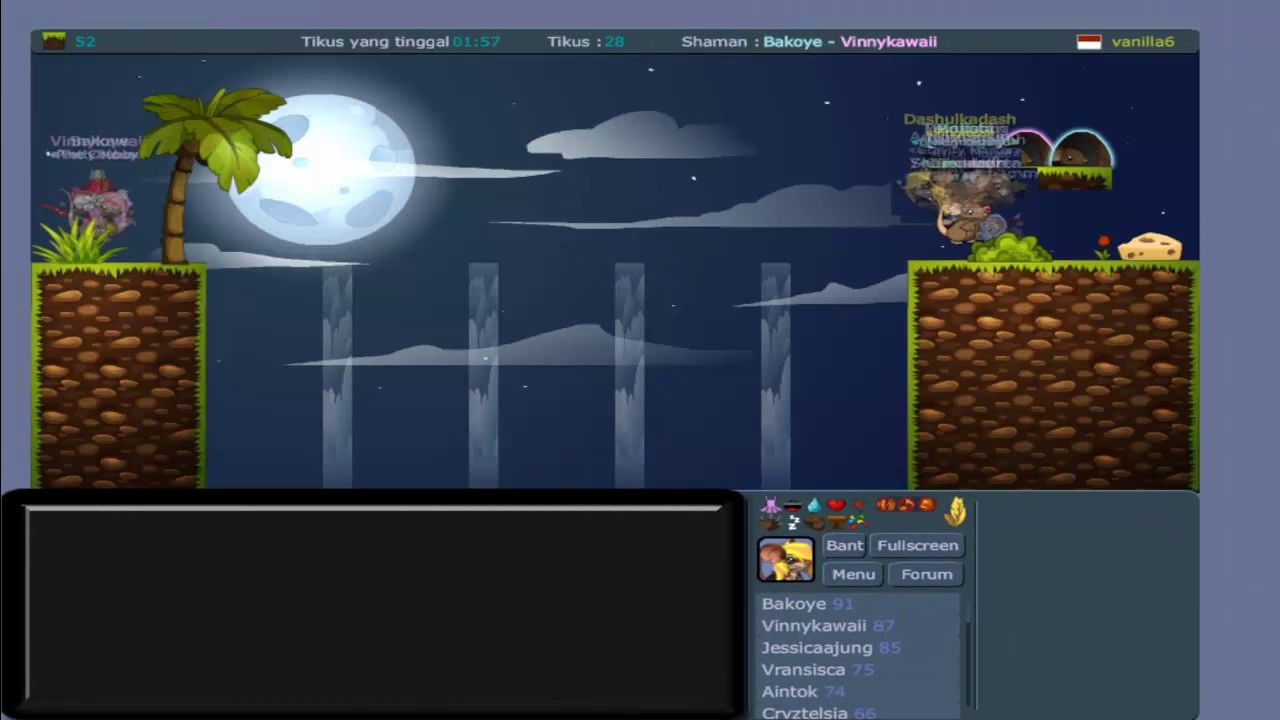Viewport: 1280px width, 720px height.
Task: Choose the brown spiky emote under the dancer
Action: (x=770, y=522)
